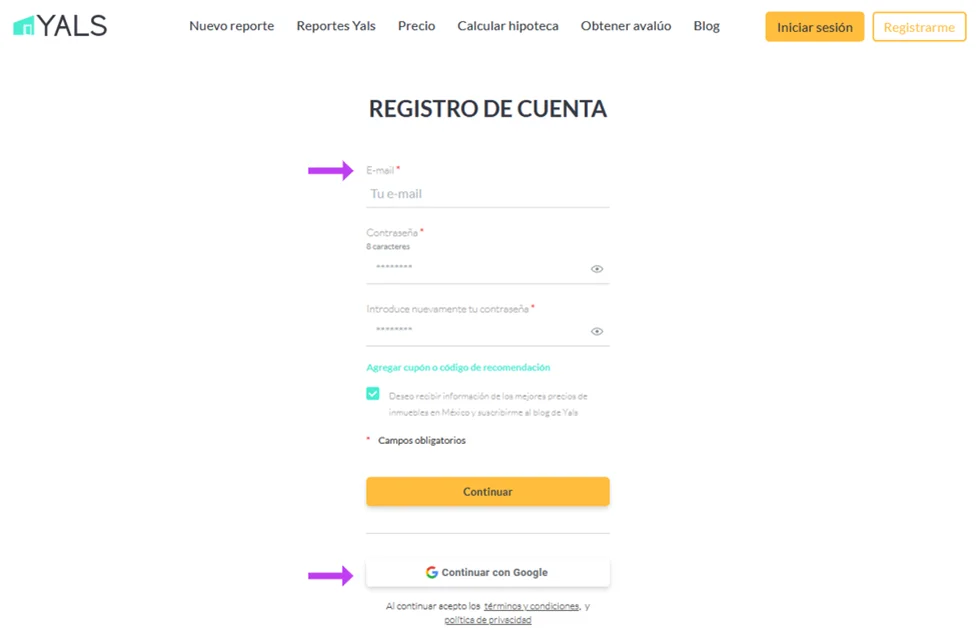This screenshot has height=640, width=980.
Task: Select the repeat password input field
Action: (475, 330)
